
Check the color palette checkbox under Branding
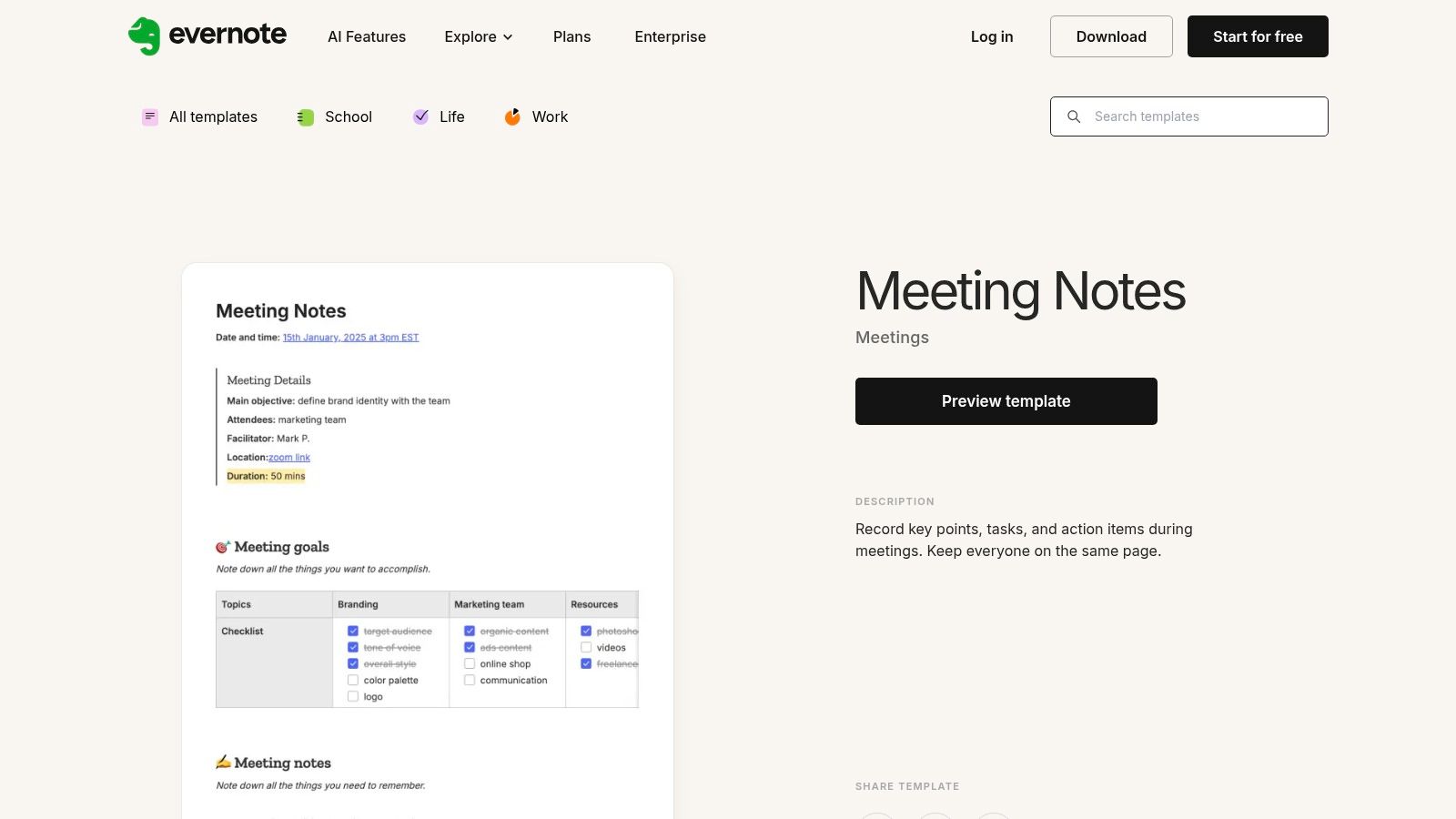[x=353, y=680]
